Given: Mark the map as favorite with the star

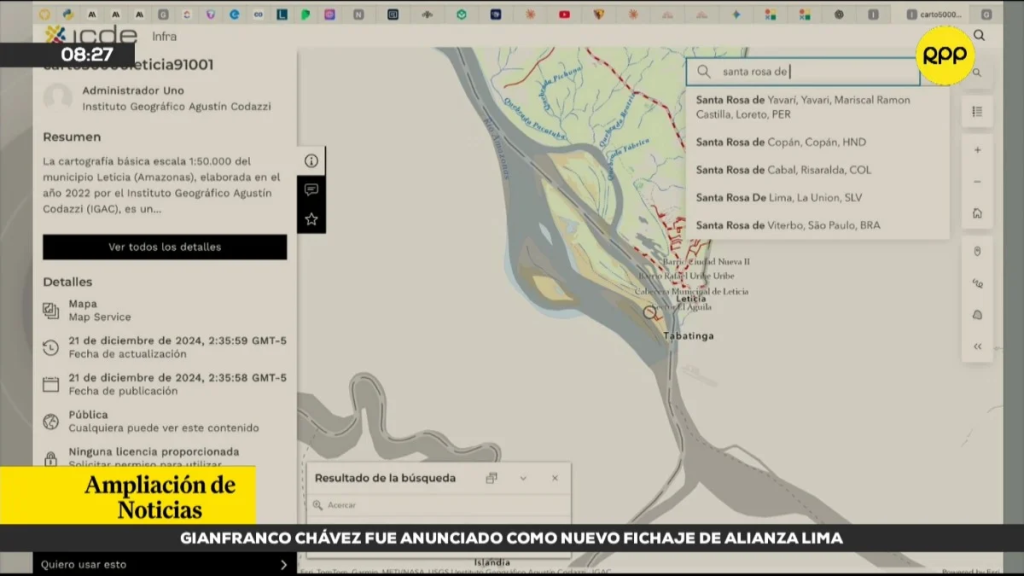Looking at the screenshot, I should pyautogui.click(x=311, y=219).
